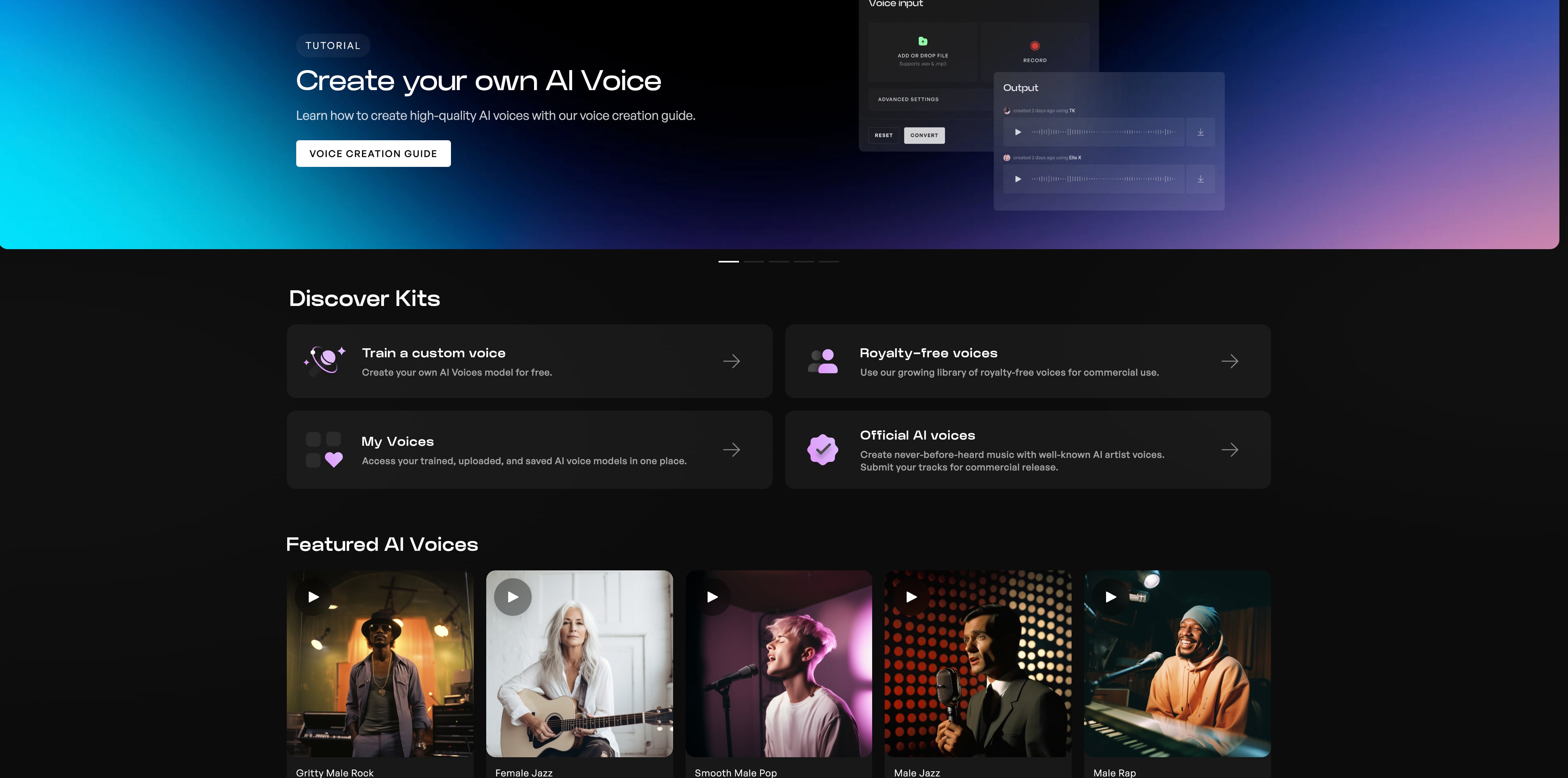Click the arrow on Train a custom voice

(x=731, y=361)
